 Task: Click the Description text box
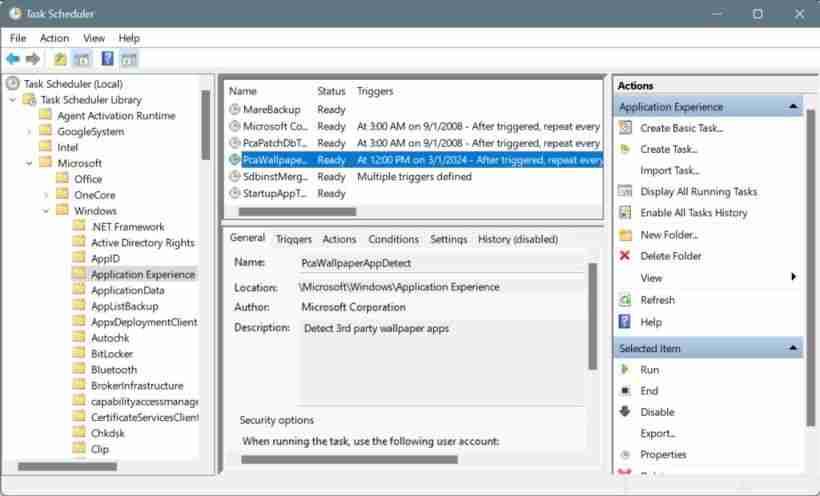442,362
